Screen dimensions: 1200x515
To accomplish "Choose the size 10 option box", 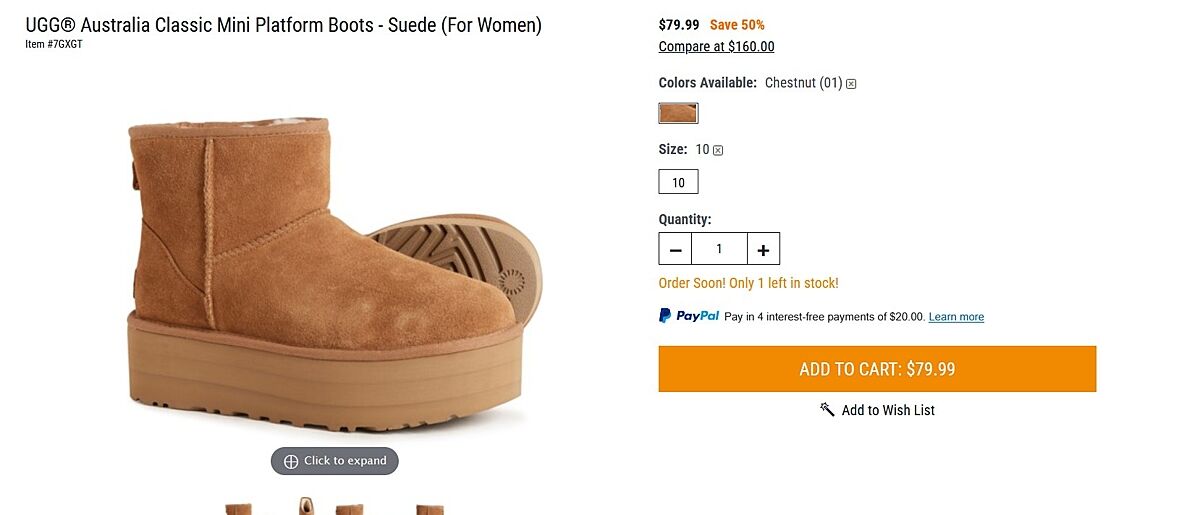I will pyautogui.click(x=678, y=182).
